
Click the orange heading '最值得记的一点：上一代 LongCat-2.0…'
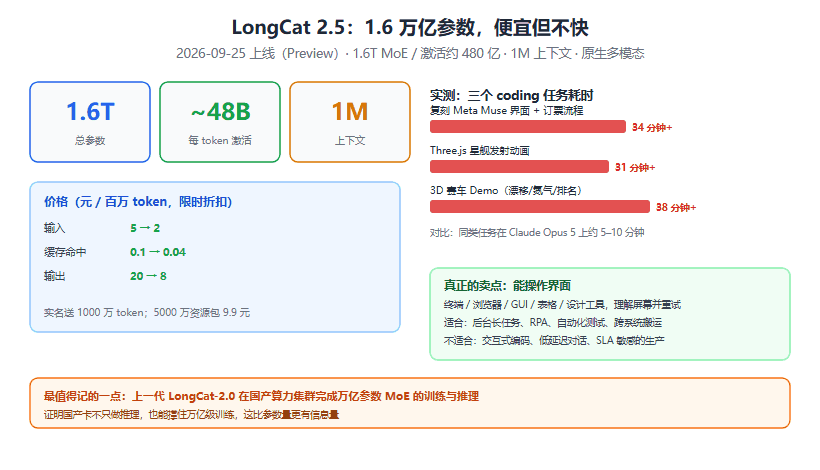(261, 396)
